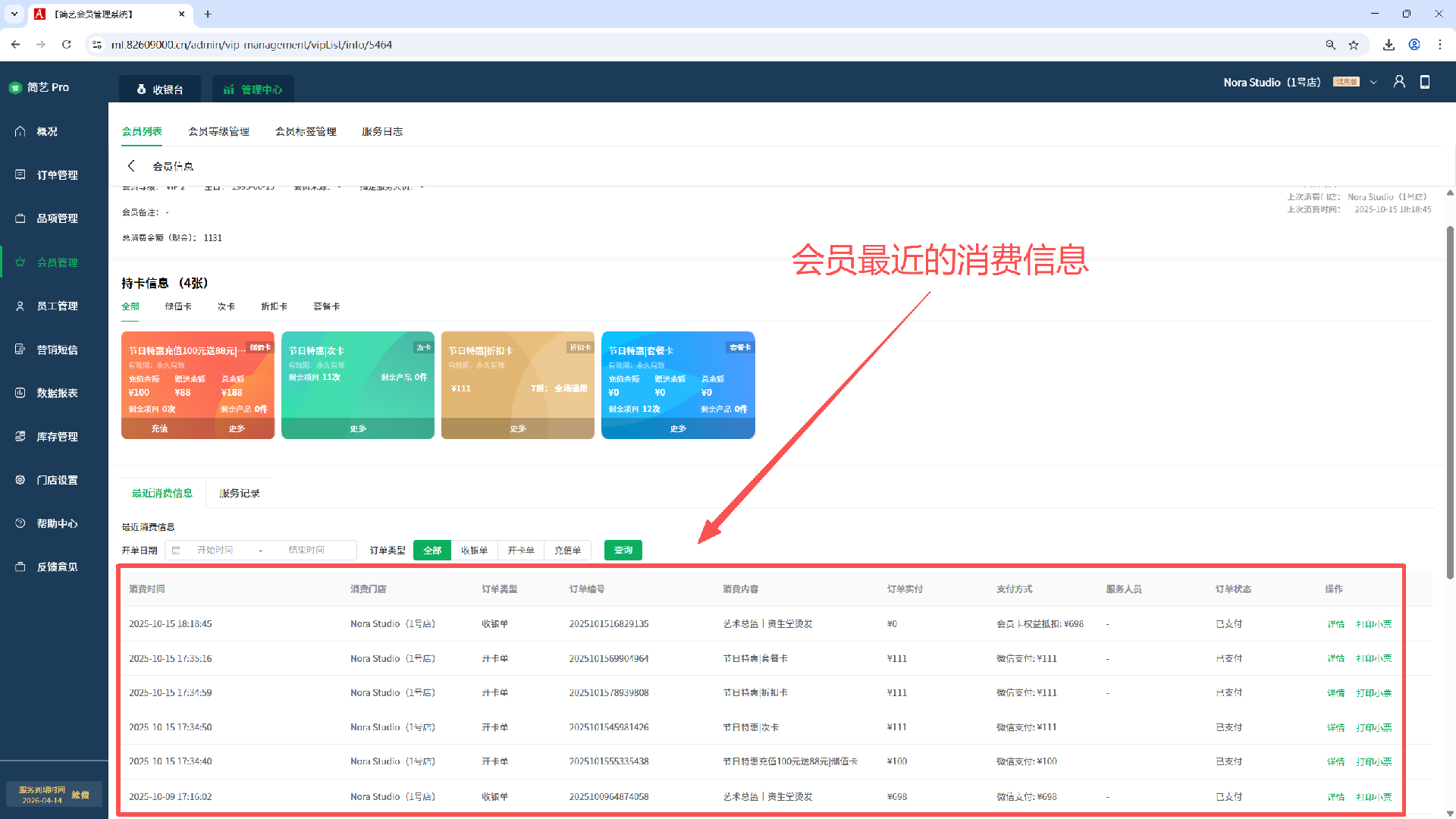1456x819 pixels.
Task: Click the back arrow beside 会员信息
Action: 131,166
